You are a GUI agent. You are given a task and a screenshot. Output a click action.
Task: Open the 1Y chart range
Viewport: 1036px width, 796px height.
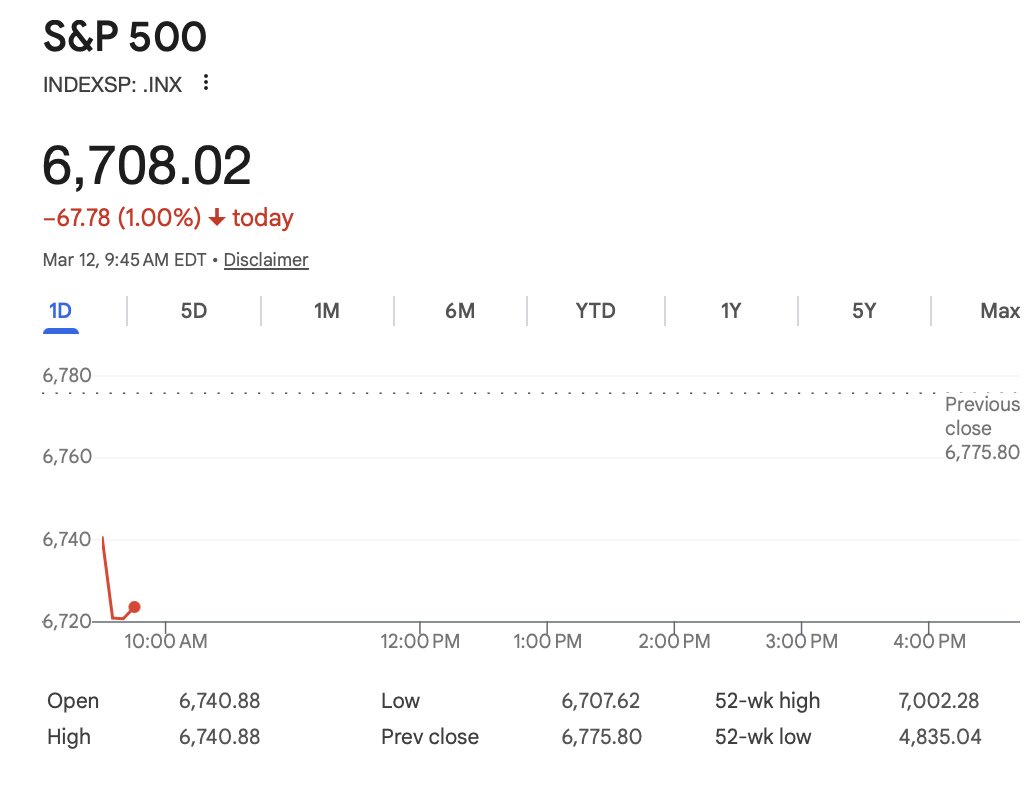731,311
